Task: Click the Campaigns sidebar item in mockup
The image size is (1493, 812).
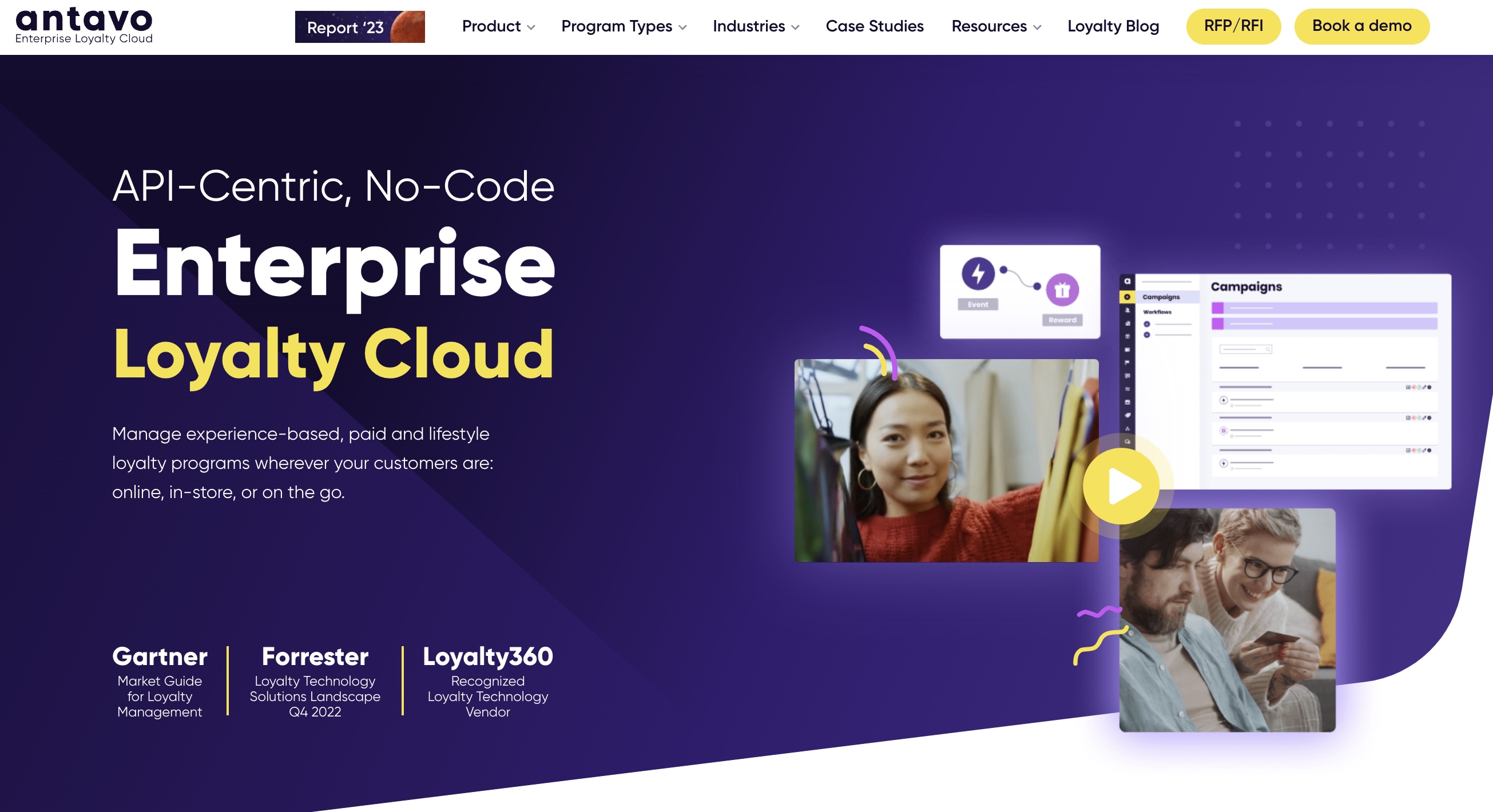Action: [1161, 297]
